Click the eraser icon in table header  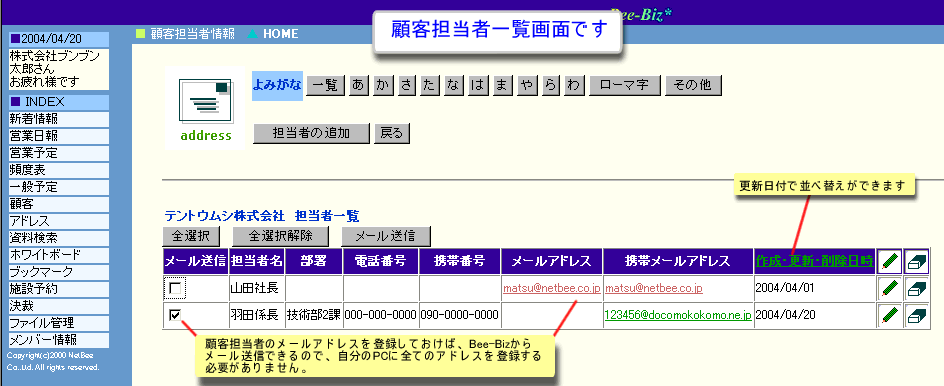tap(916, 261)
